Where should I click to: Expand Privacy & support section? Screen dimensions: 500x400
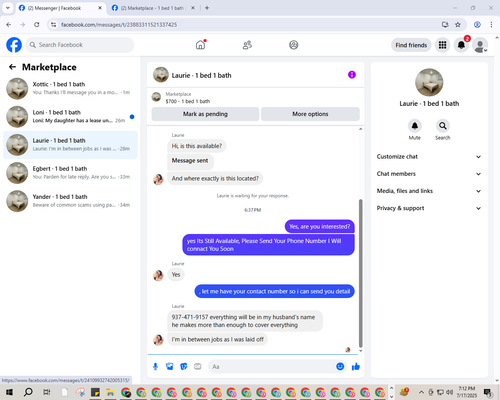(x=429, y=208)
